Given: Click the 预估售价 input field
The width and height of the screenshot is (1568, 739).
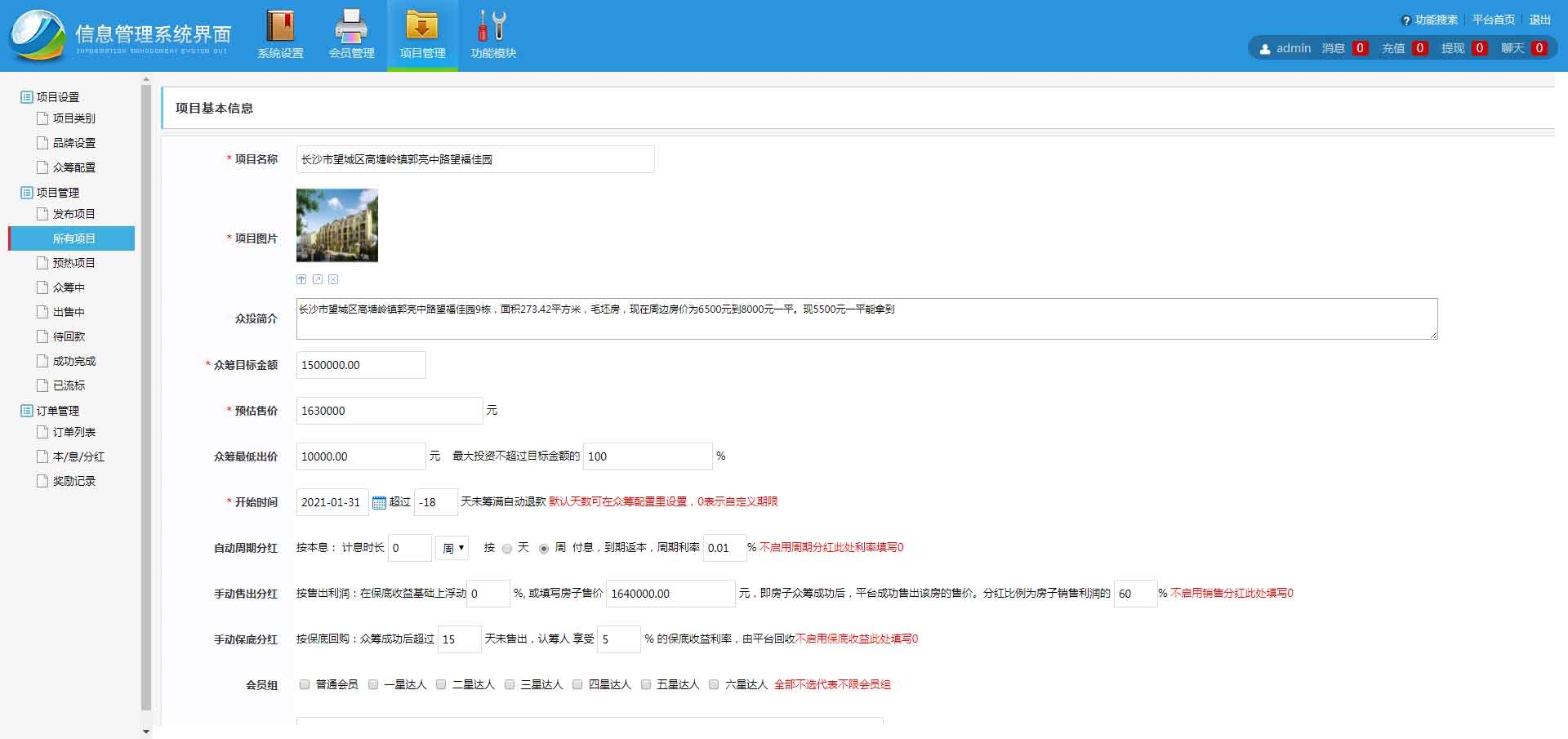Looking at the screenshot, I should tap(389, 411).
